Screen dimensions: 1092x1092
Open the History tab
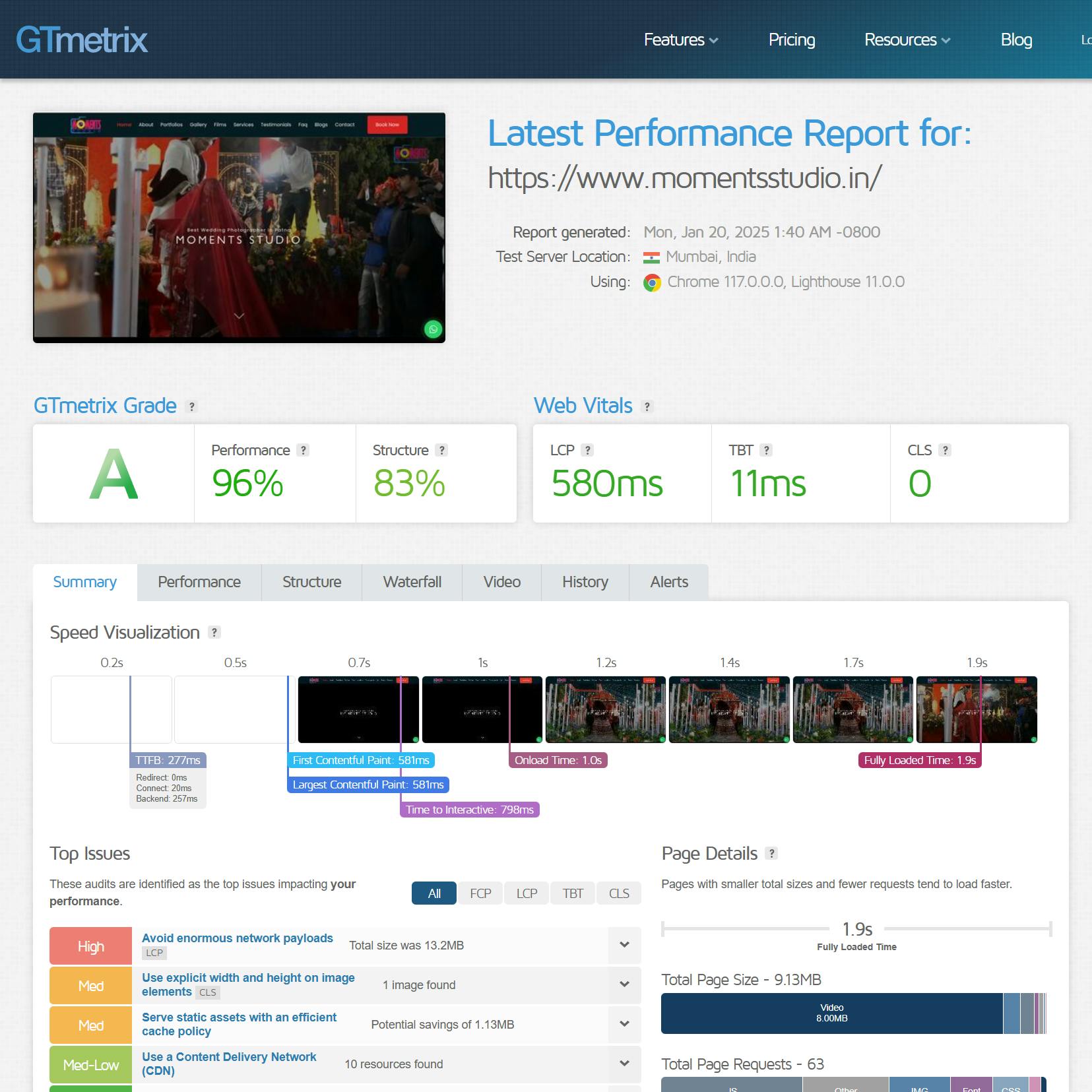[x=585, y=582]
